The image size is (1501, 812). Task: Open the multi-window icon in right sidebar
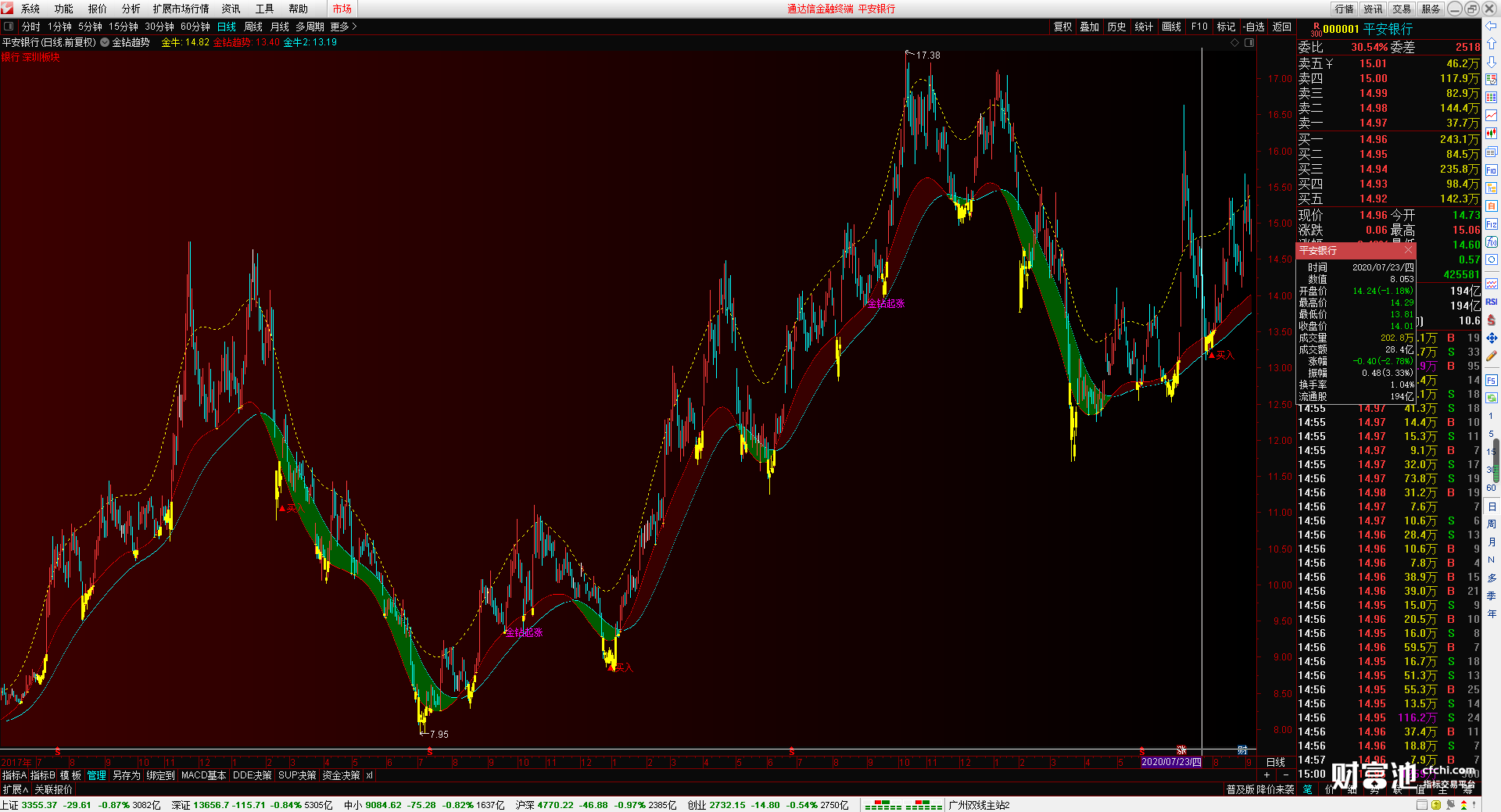coord(1491,152)
